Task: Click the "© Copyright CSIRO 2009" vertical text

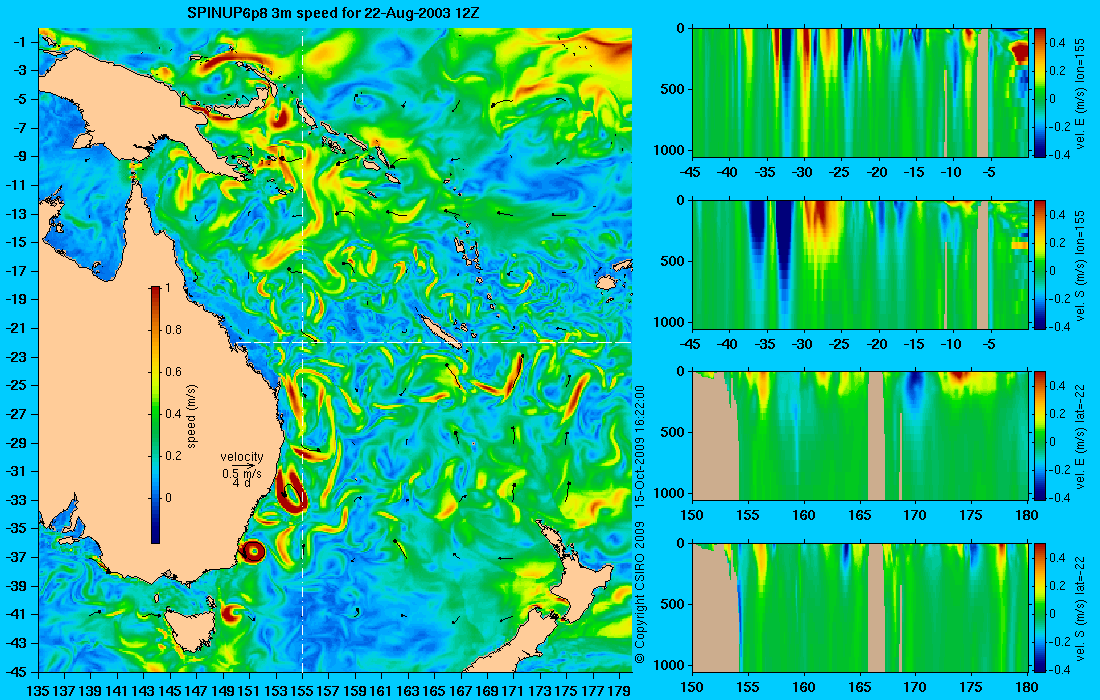Action: [x=640, y=592]
